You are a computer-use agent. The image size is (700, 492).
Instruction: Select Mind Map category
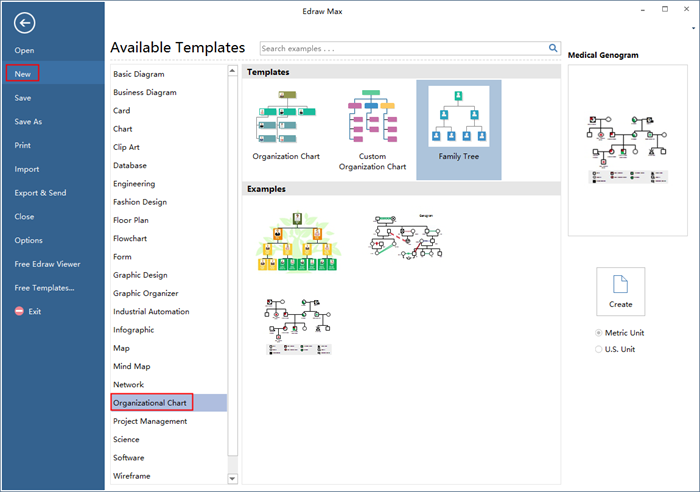(x=132, y=367)
